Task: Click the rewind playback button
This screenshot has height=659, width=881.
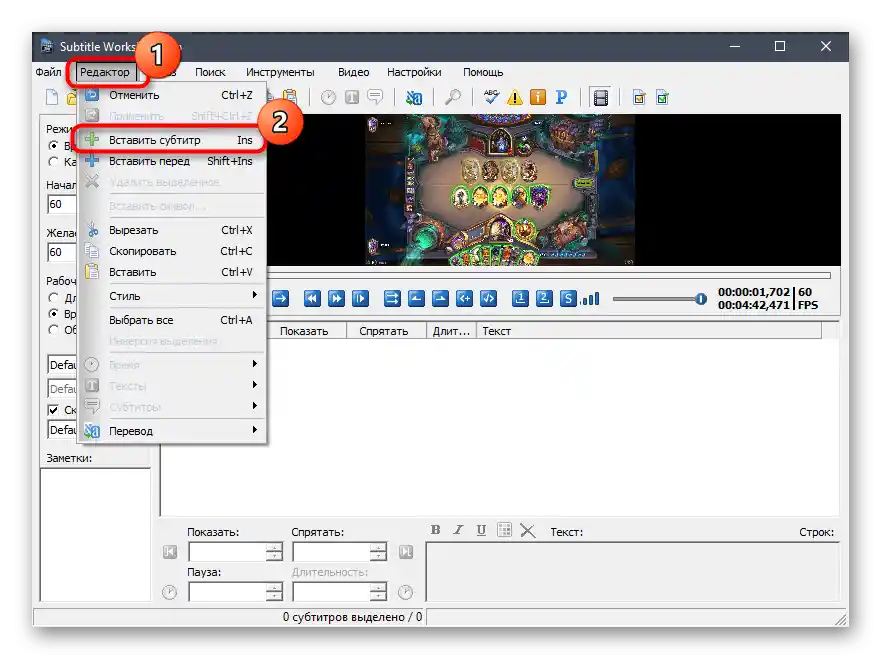Action: [312, 298]
